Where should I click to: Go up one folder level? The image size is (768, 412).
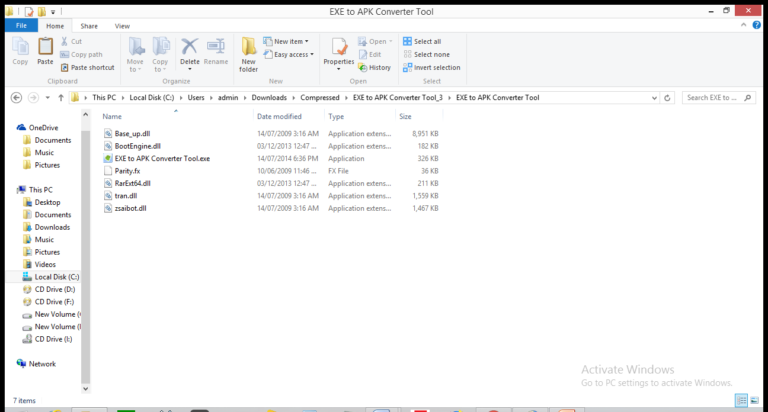[61, 97]
